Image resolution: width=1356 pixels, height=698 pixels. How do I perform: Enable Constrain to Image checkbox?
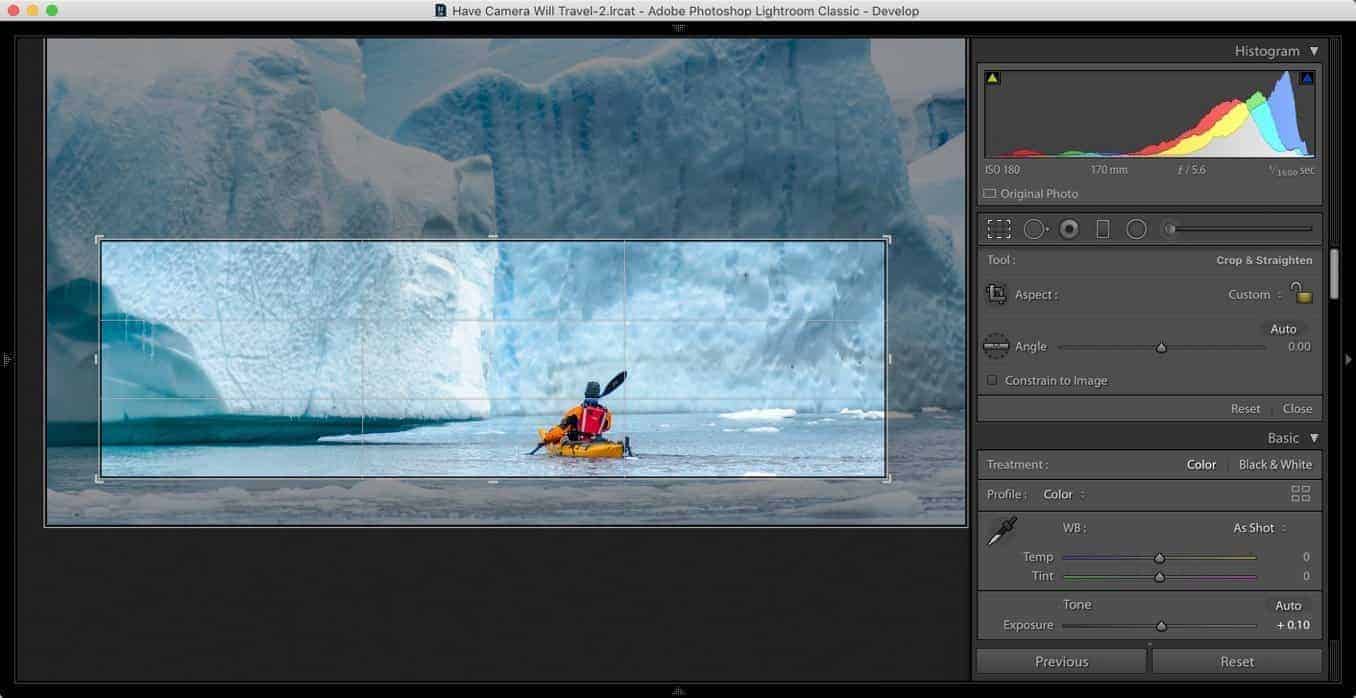click(992, 380)
